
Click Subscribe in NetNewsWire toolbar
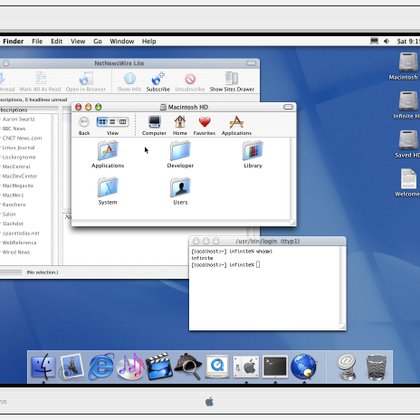[158, 82]
